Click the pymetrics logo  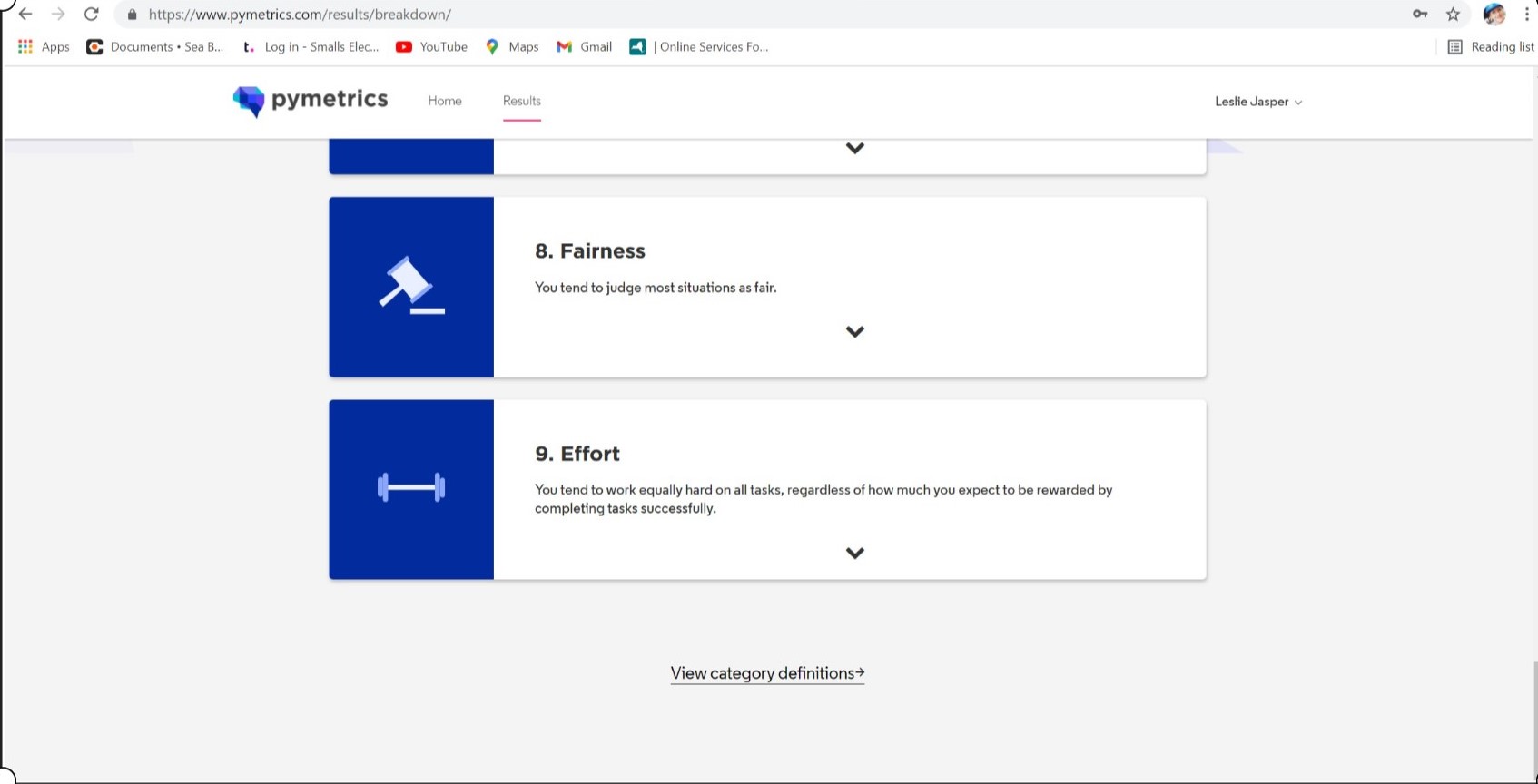coord(310,100)
